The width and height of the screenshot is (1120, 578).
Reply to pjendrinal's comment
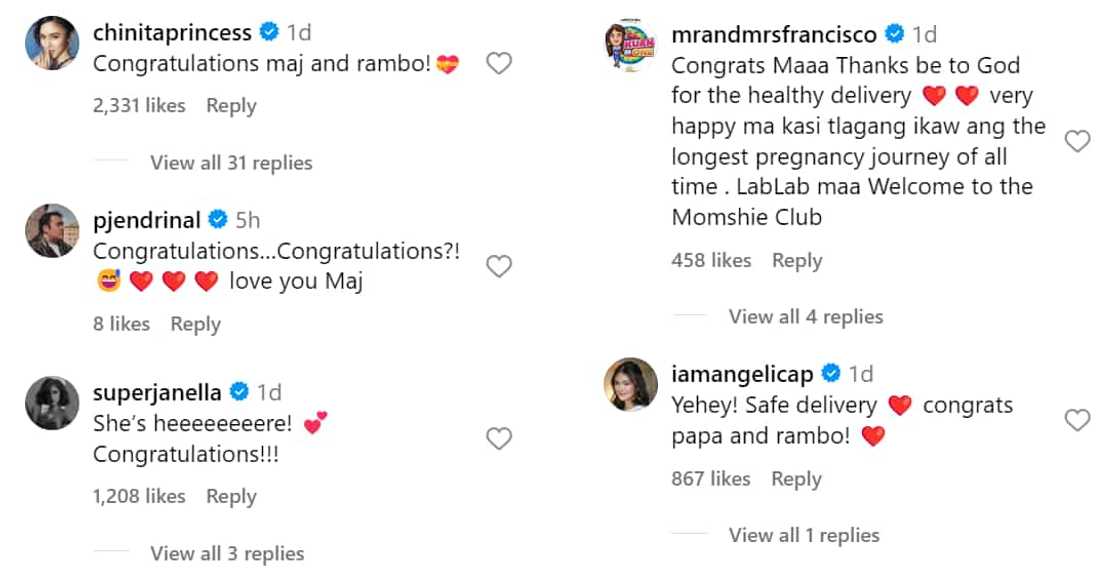tap(195, 324)
